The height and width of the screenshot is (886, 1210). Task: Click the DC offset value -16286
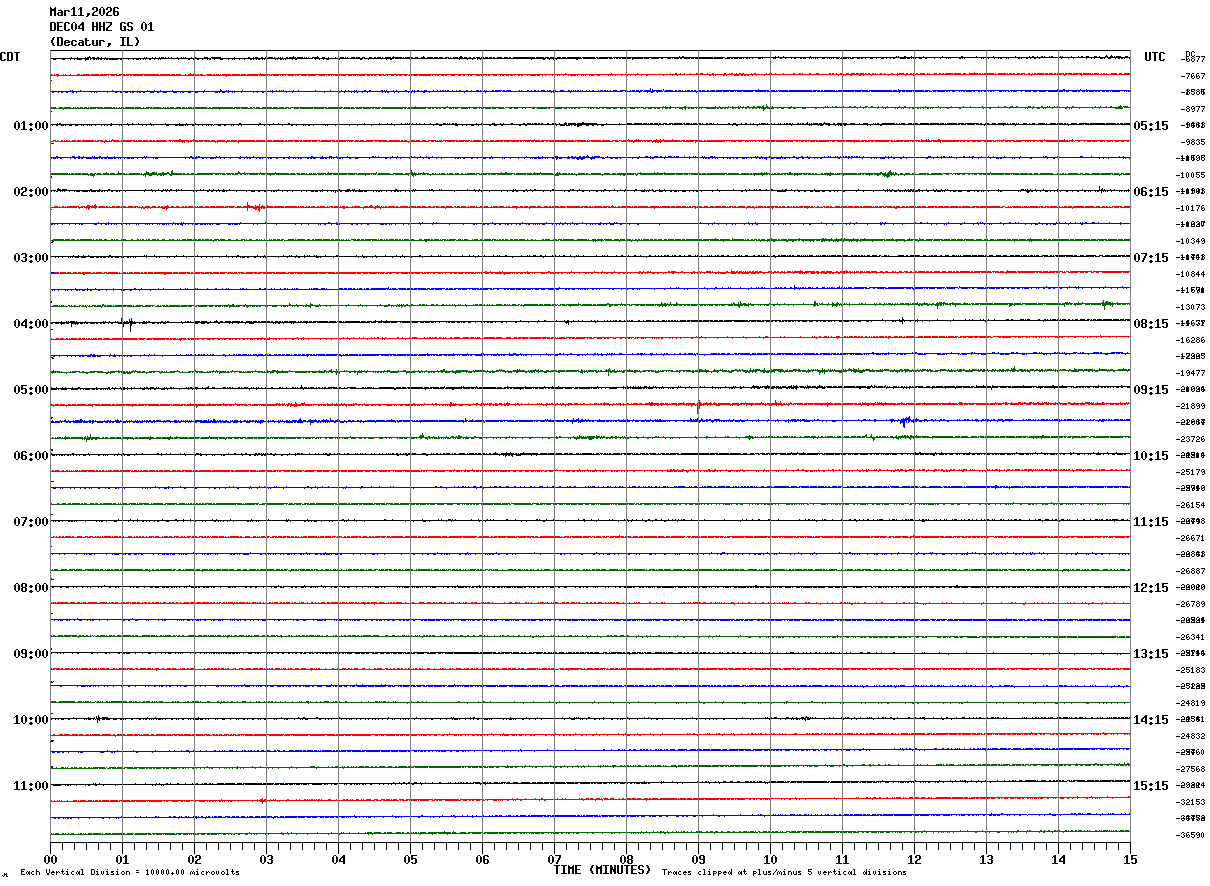(x=1192, y=340)
